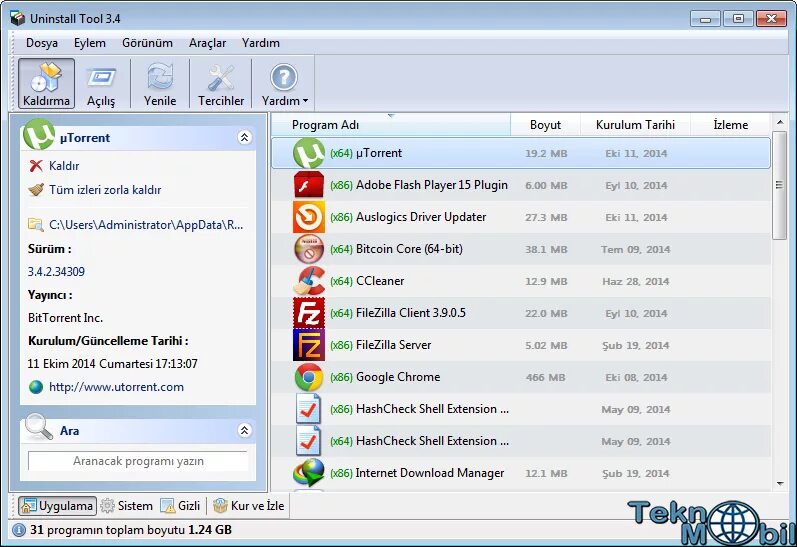797x547 pixels.
Task: Open the Görünüm menu
Action: (147, 43)
